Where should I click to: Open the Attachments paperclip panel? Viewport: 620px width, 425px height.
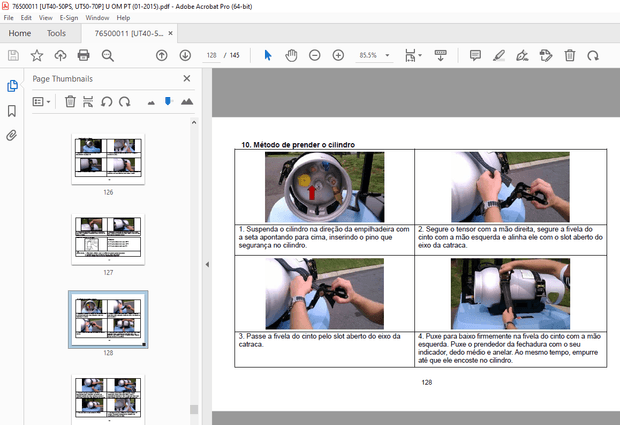click(x=12, y=136)
